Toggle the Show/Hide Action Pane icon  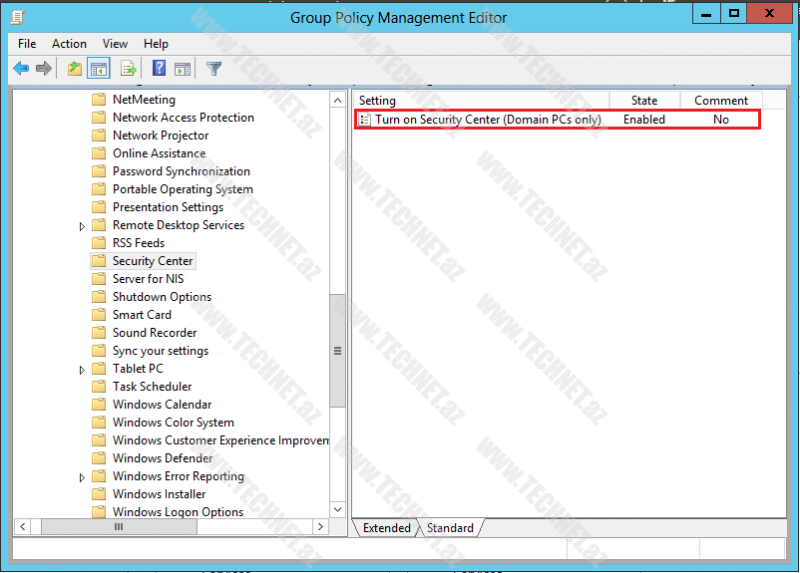[x=182, y=69]
